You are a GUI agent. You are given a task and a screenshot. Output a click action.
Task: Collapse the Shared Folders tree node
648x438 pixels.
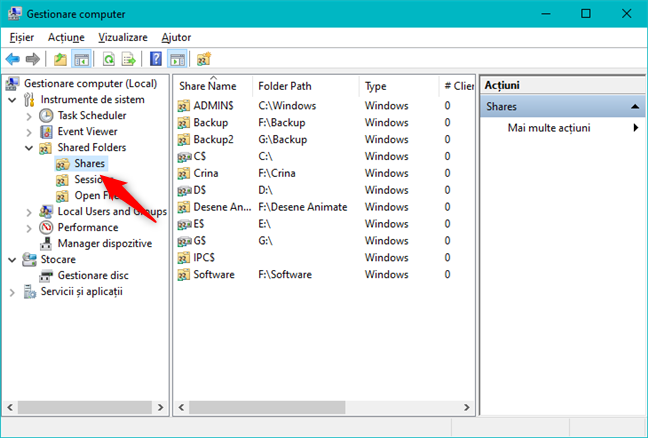point(29,148)
